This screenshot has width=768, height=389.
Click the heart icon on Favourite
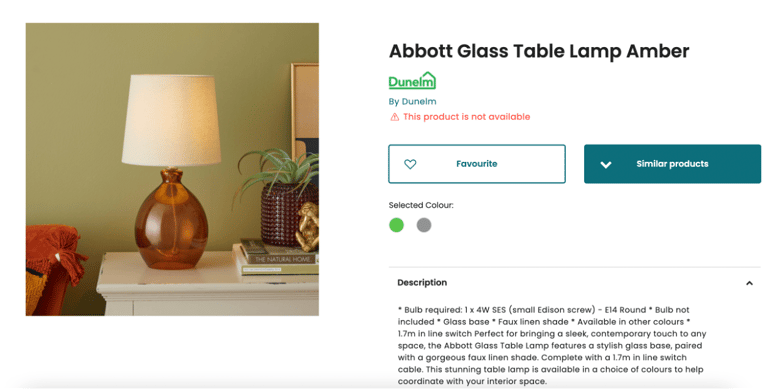[x=410, y=164]
